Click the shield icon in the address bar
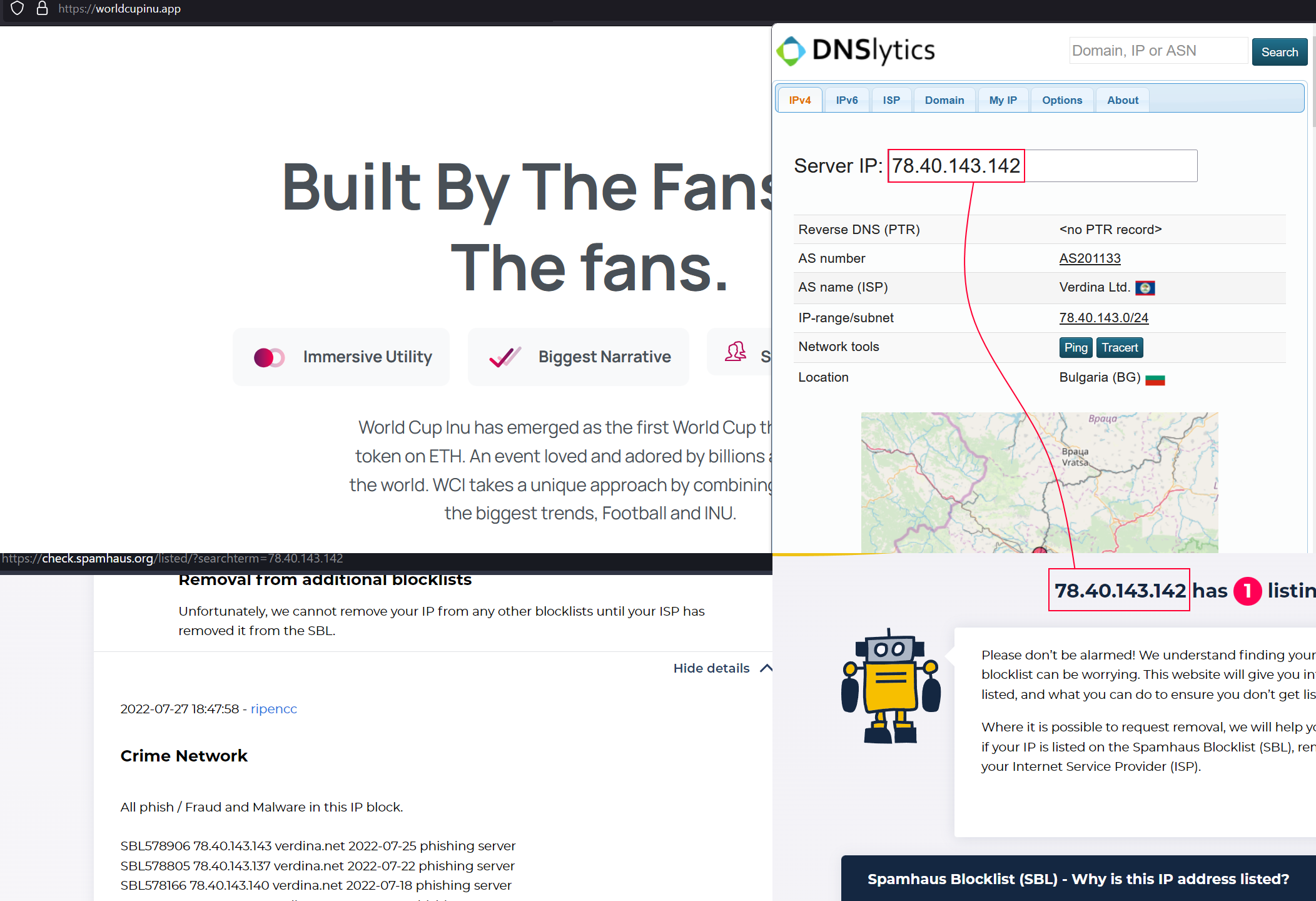This screenshot has width=1316, height=901. (17, 9)
